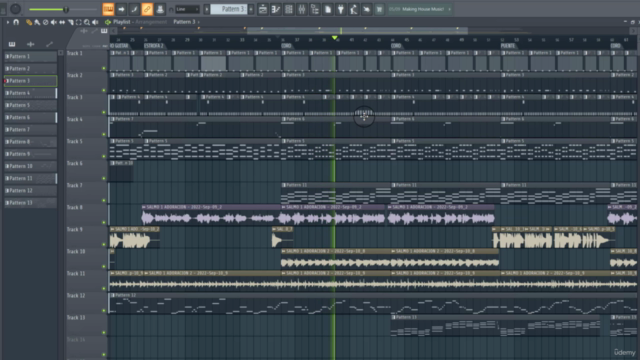Click the round master pitch knob
This screenshot has width=640, height=360.
coord(15,9)
